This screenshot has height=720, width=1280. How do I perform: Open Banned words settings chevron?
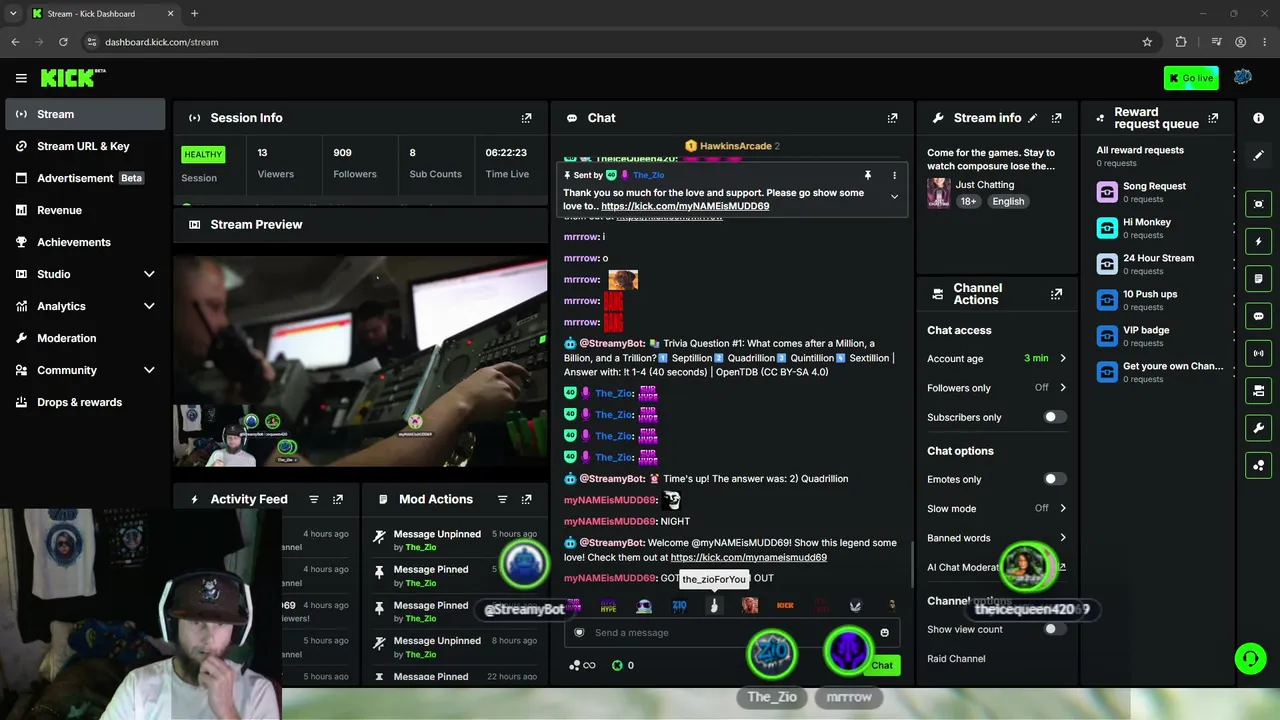1063,538
